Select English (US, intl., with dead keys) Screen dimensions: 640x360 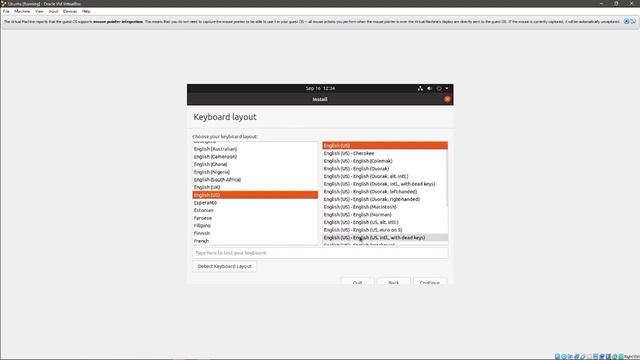(x=384, y=238)
